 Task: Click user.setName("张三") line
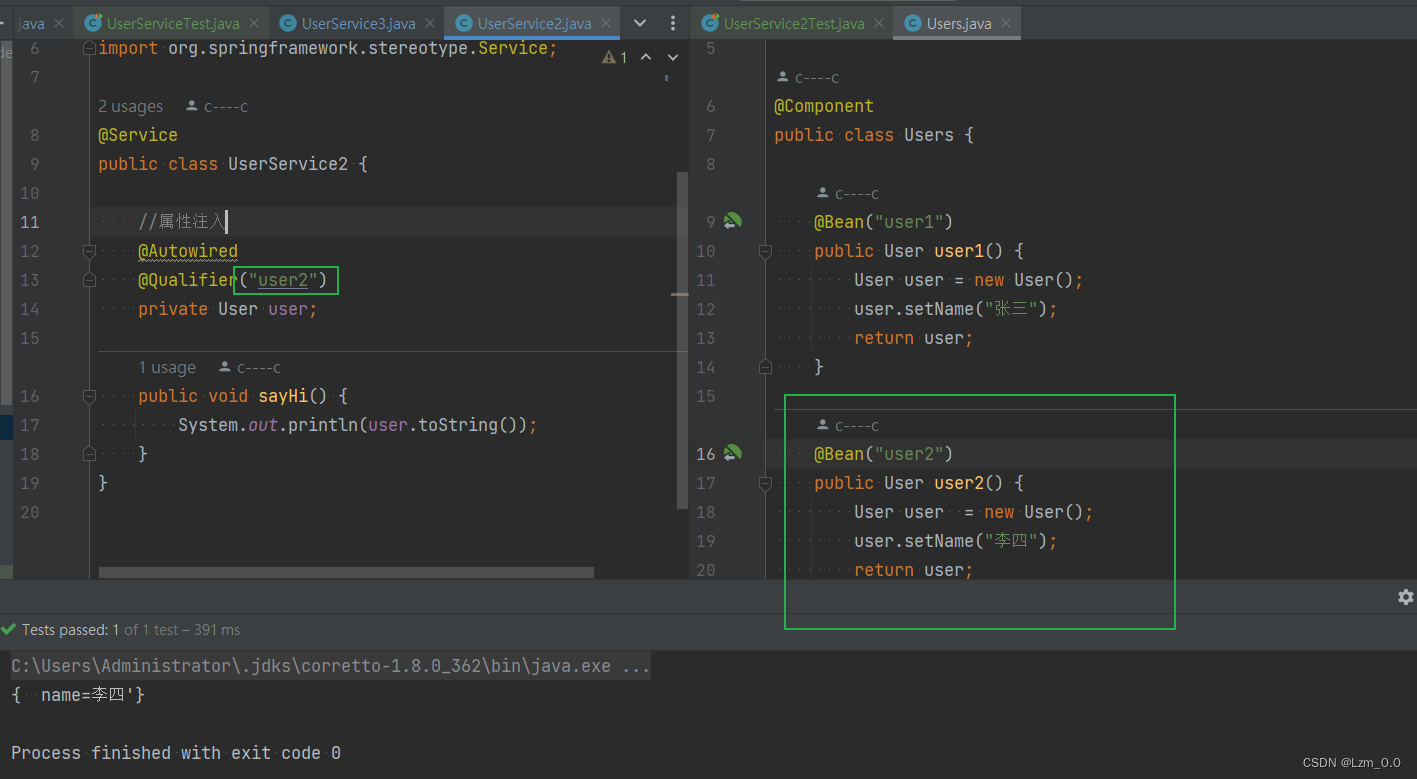tap(956, 309)
